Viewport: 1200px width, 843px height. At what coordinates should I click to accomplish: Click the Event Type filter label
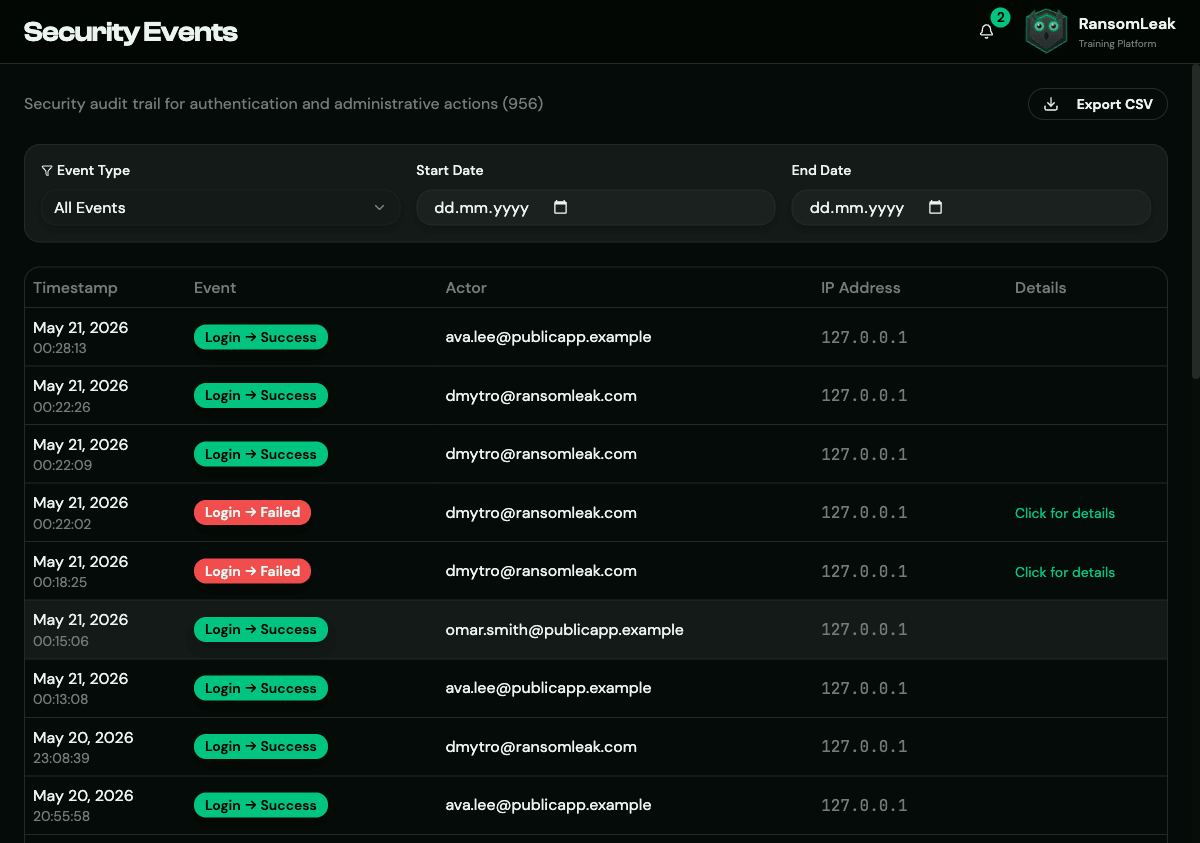93,170
